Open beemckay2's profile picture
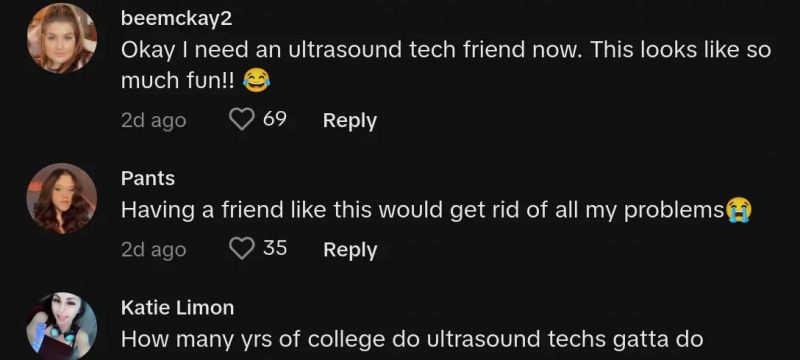800x360 pixels. 62,38
